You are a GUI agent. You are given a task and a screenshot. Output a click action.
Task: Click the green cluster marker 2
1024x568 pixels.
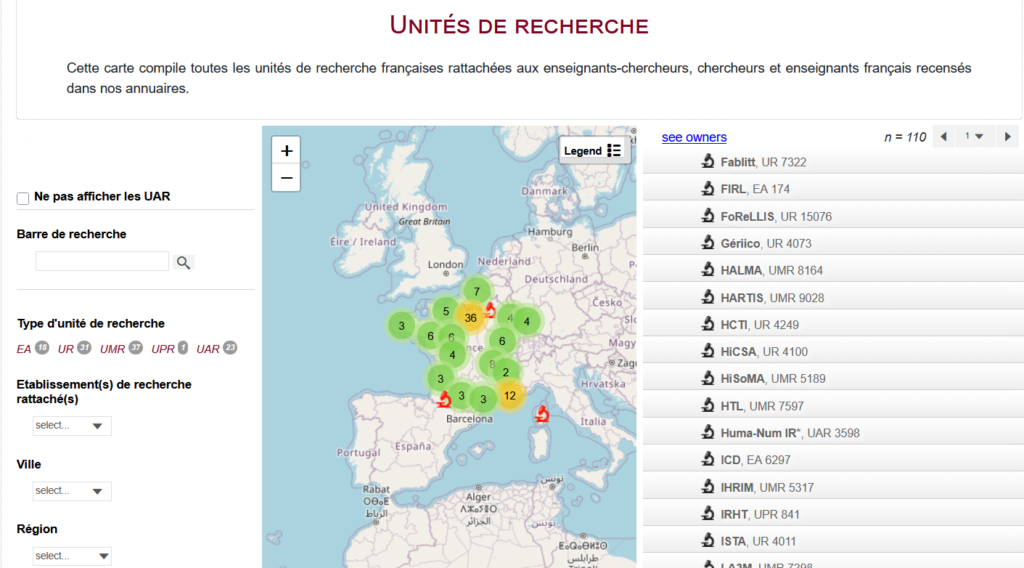[x=505, y=372]
